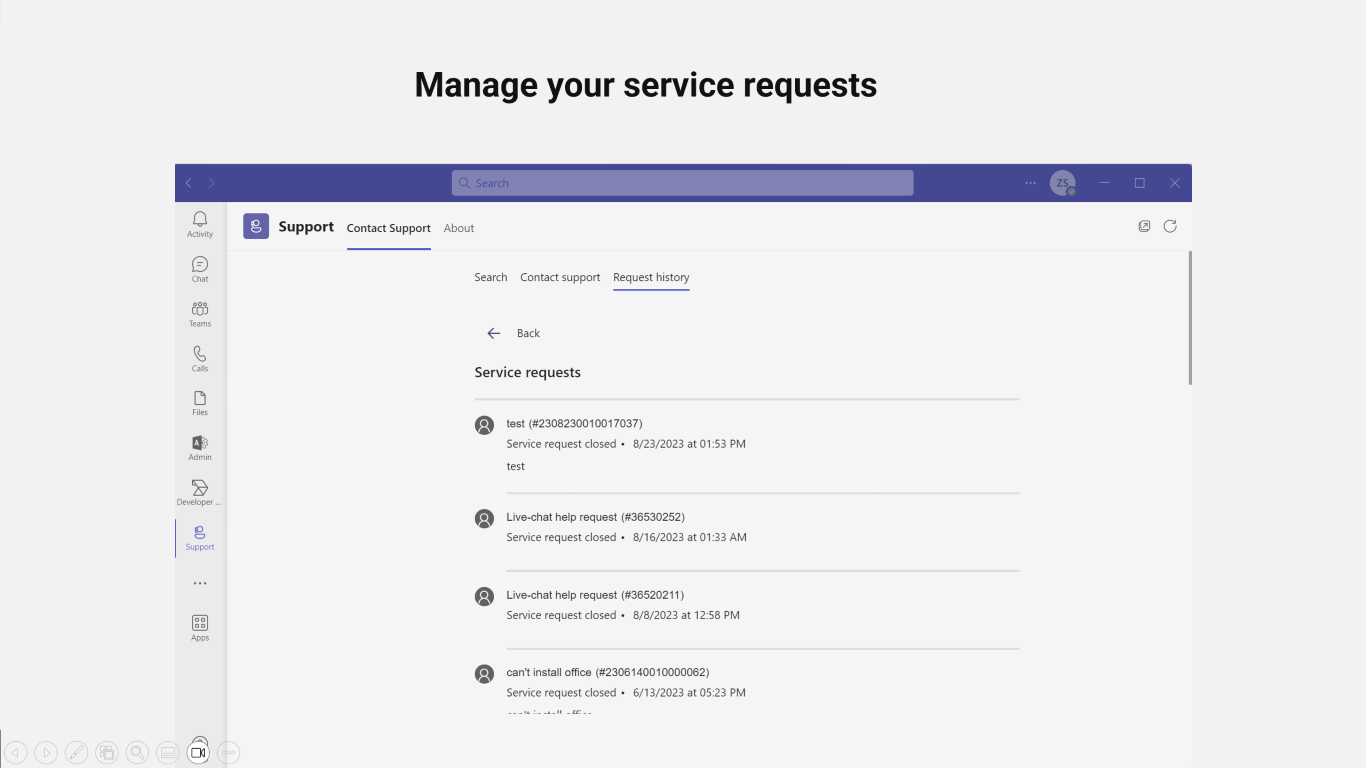This screenshot has width=1366, height=768.
Task: Click slideshow previous slide arrow
Action: click(16, 752)
